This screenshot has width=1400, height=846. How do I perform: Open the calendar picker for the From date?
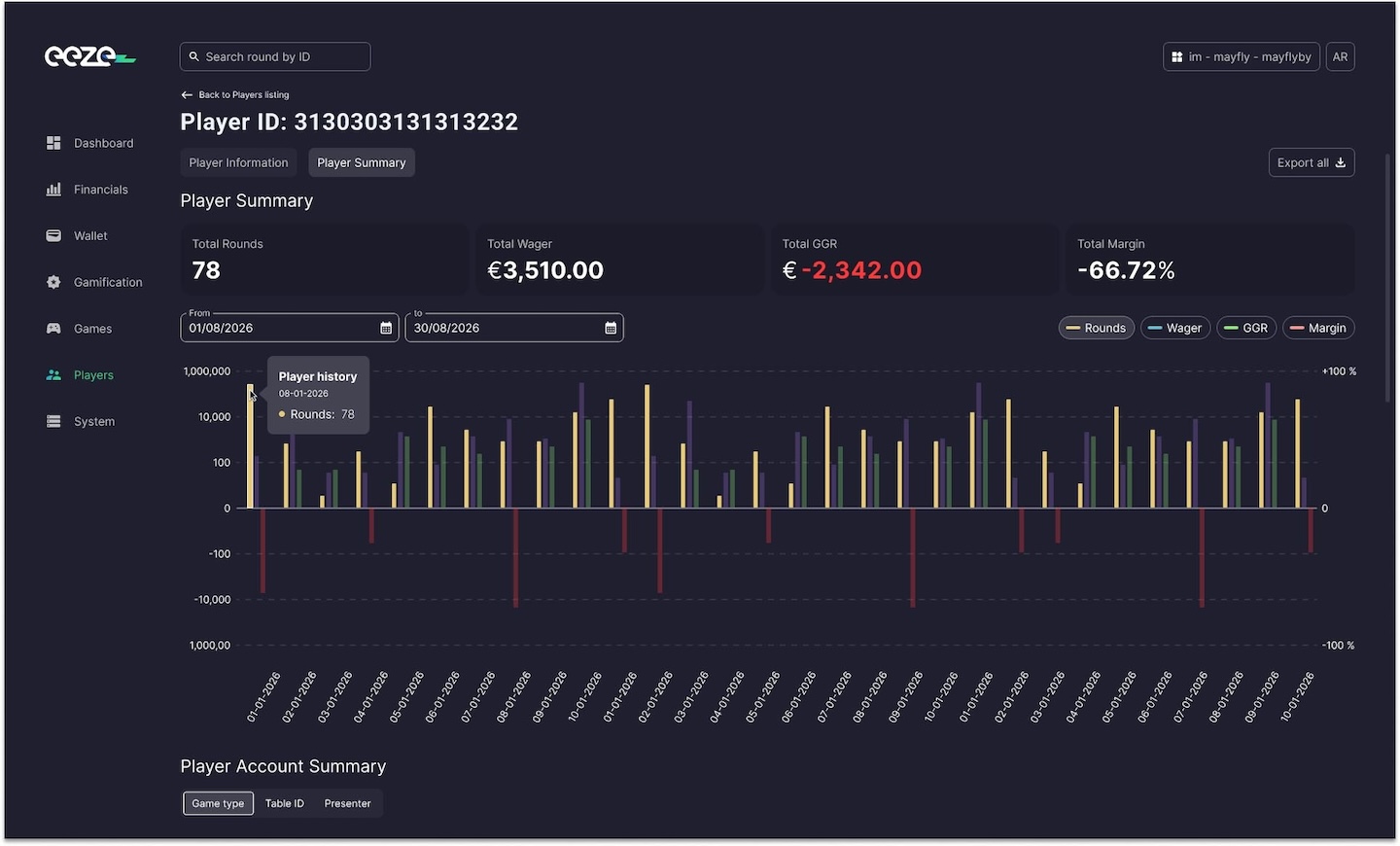pyautogui.click(x=385, y=328)
